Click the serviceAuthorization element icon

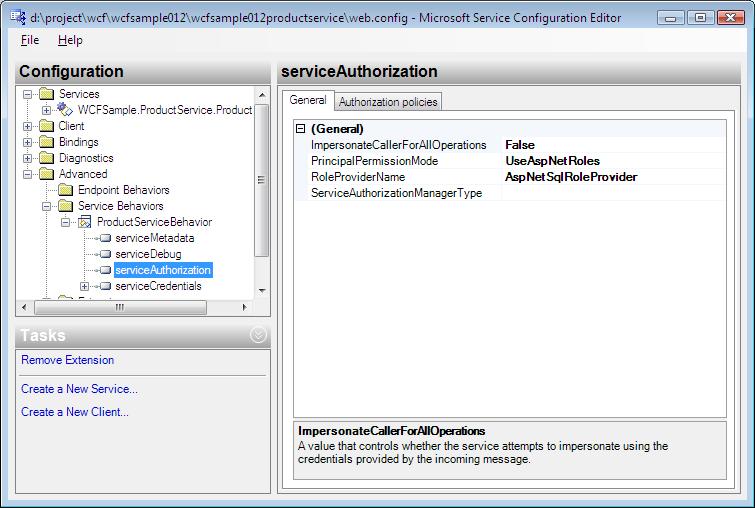point(105,270)
